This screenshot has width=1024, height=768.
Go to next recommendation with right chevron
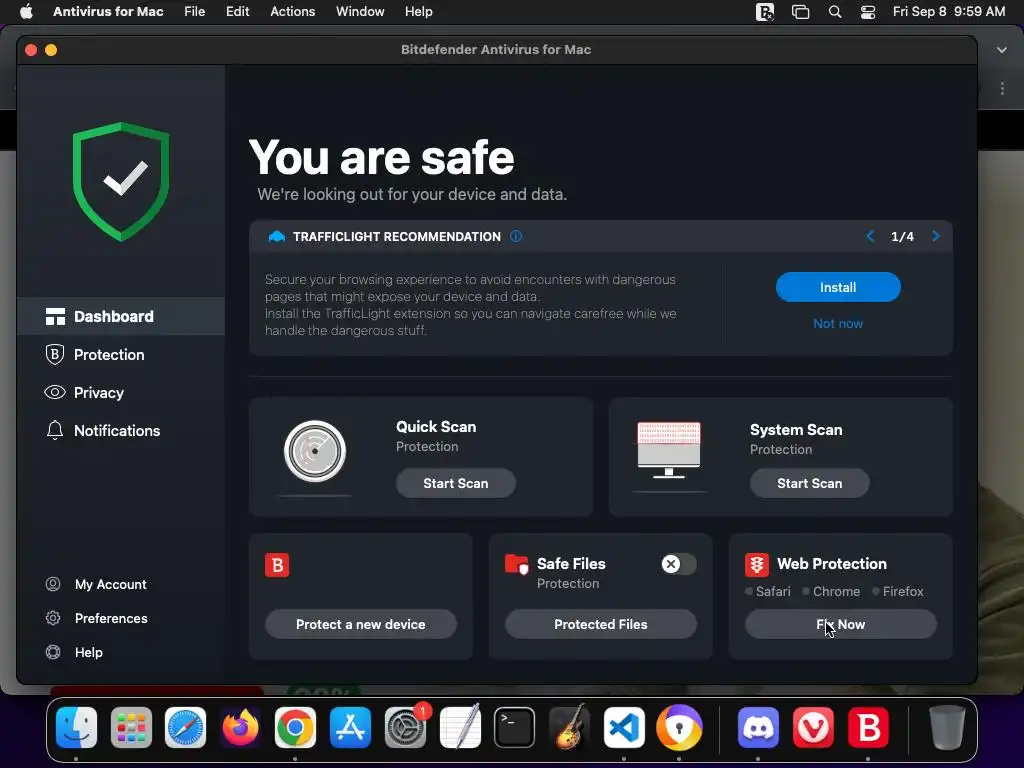point(936,236)
